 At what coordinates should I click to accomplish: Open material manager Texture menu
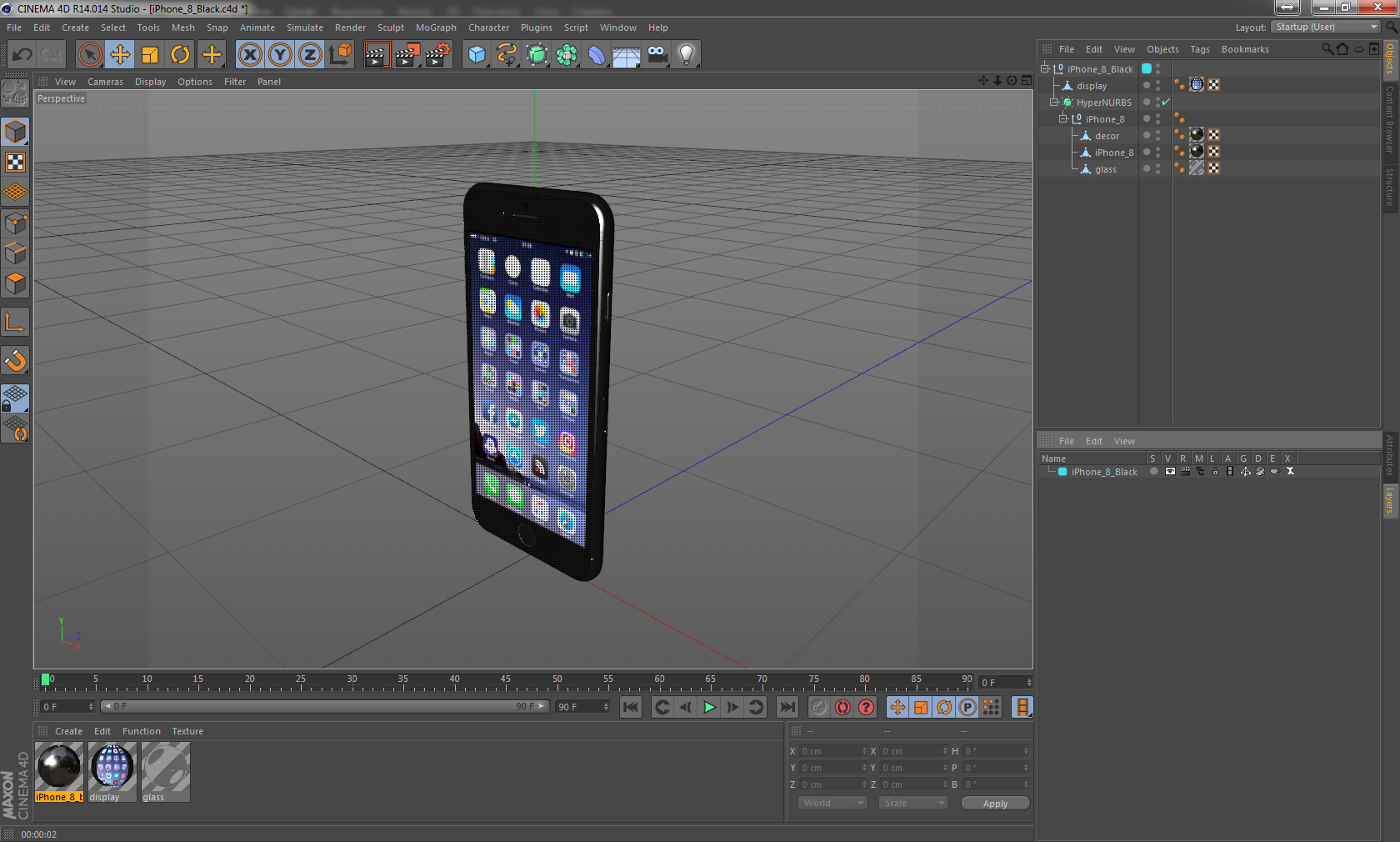(x=187, y=731)
